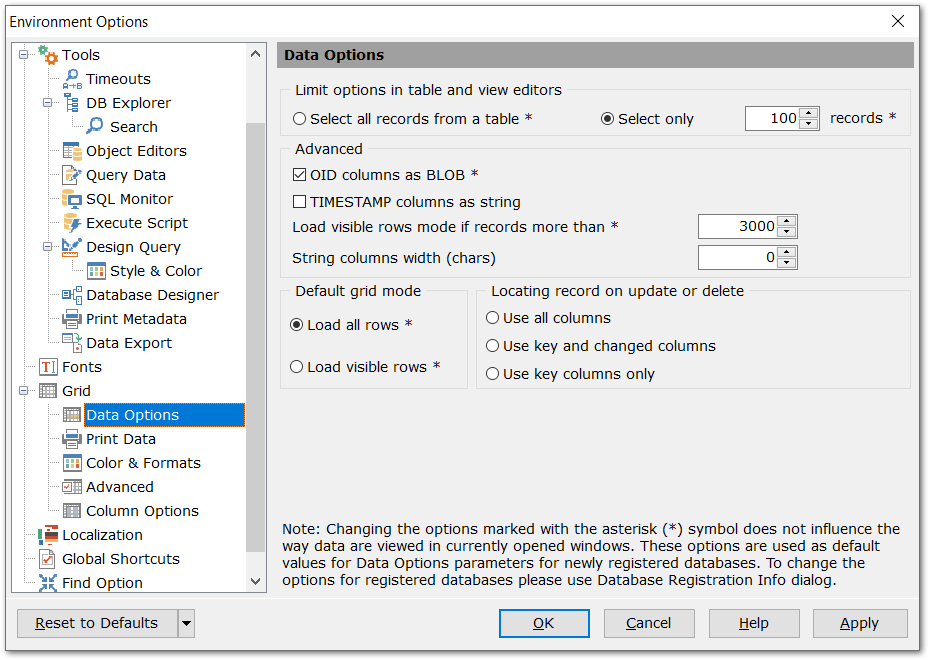Open the Fonts settings icon
929x660 pixels.
point(46,367)
